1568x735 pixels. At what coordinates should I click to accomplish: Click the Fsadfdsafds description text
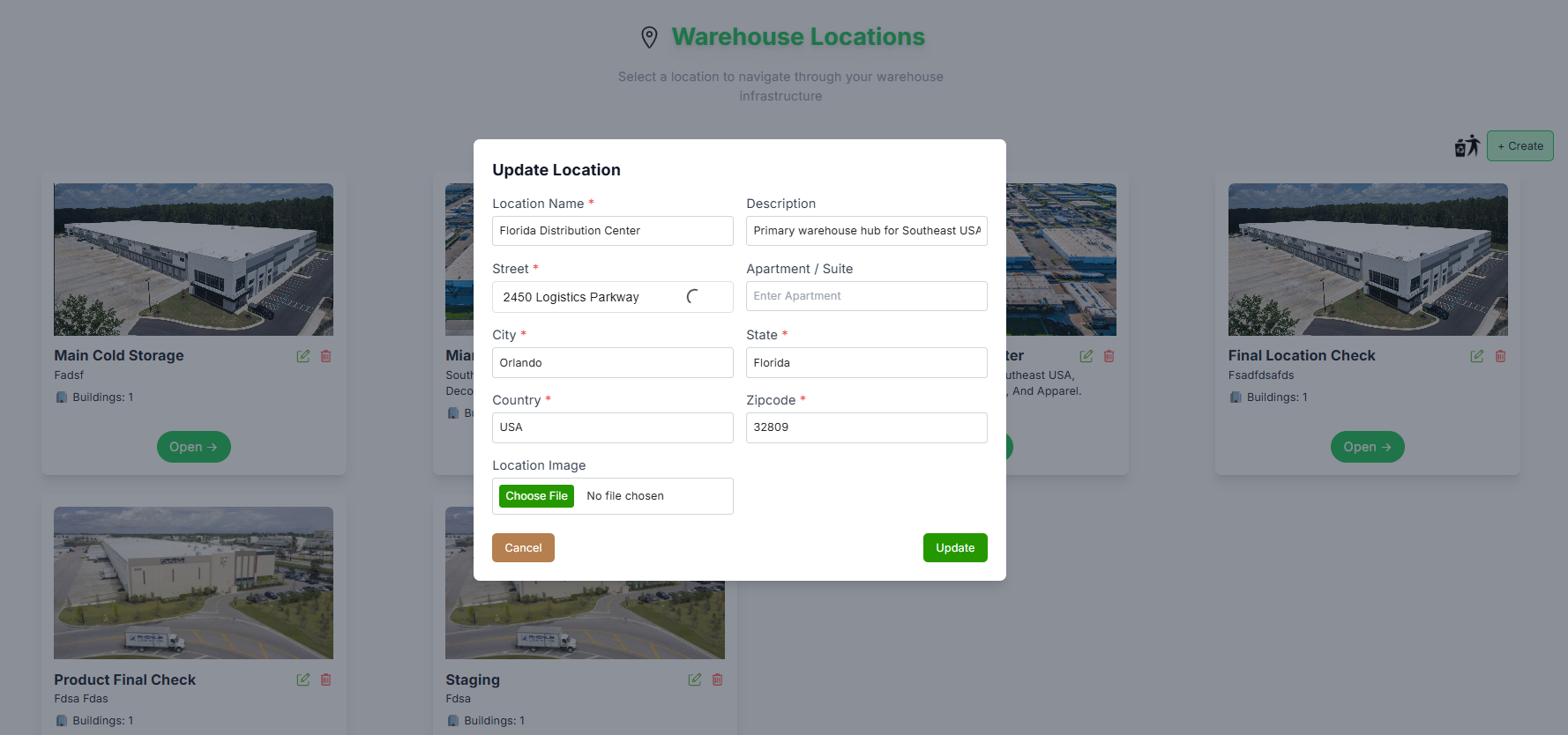(1261, 375)
